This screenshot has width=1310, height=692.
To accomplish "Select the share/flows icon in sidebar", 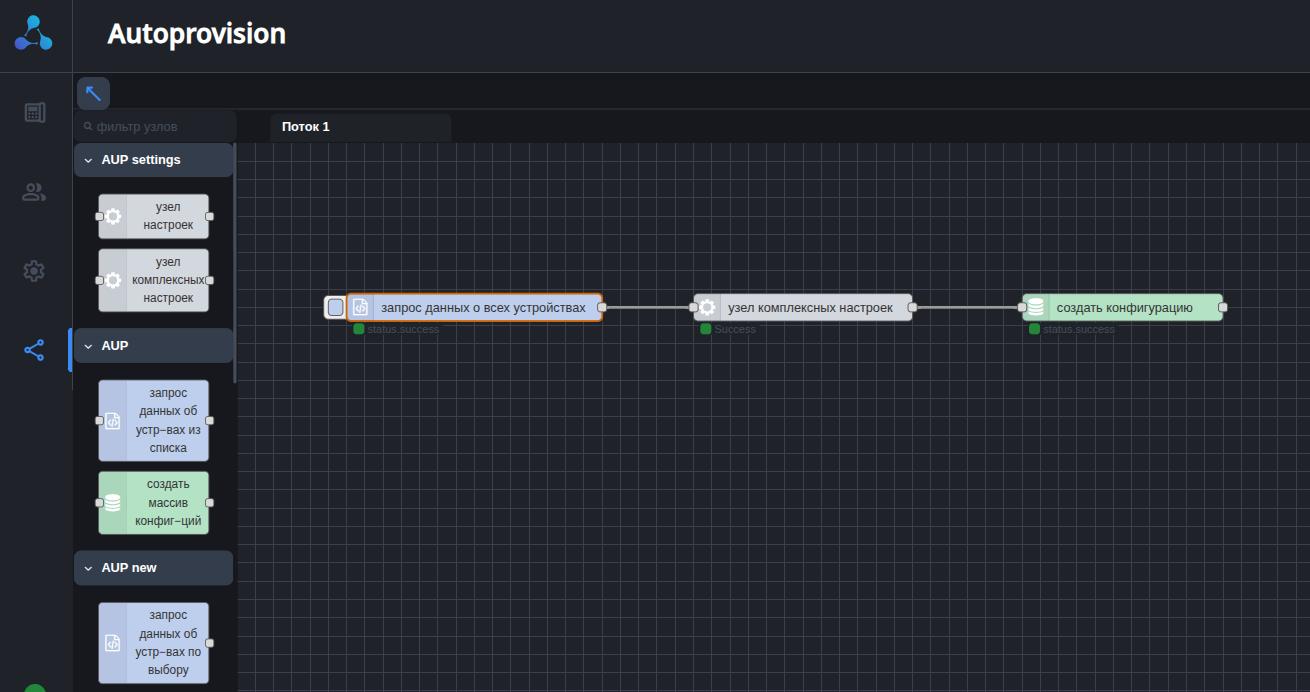I will (34, 350).
